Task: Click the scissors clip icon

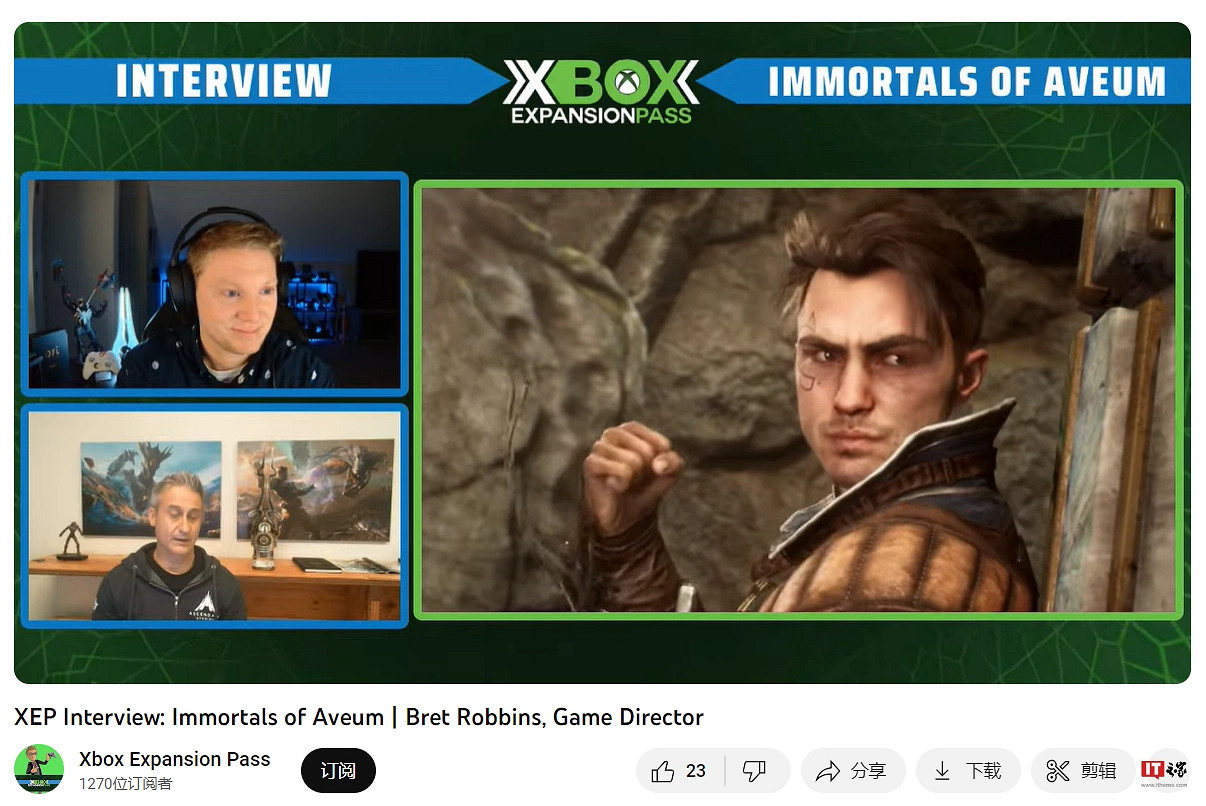Action: [1057, 771]
